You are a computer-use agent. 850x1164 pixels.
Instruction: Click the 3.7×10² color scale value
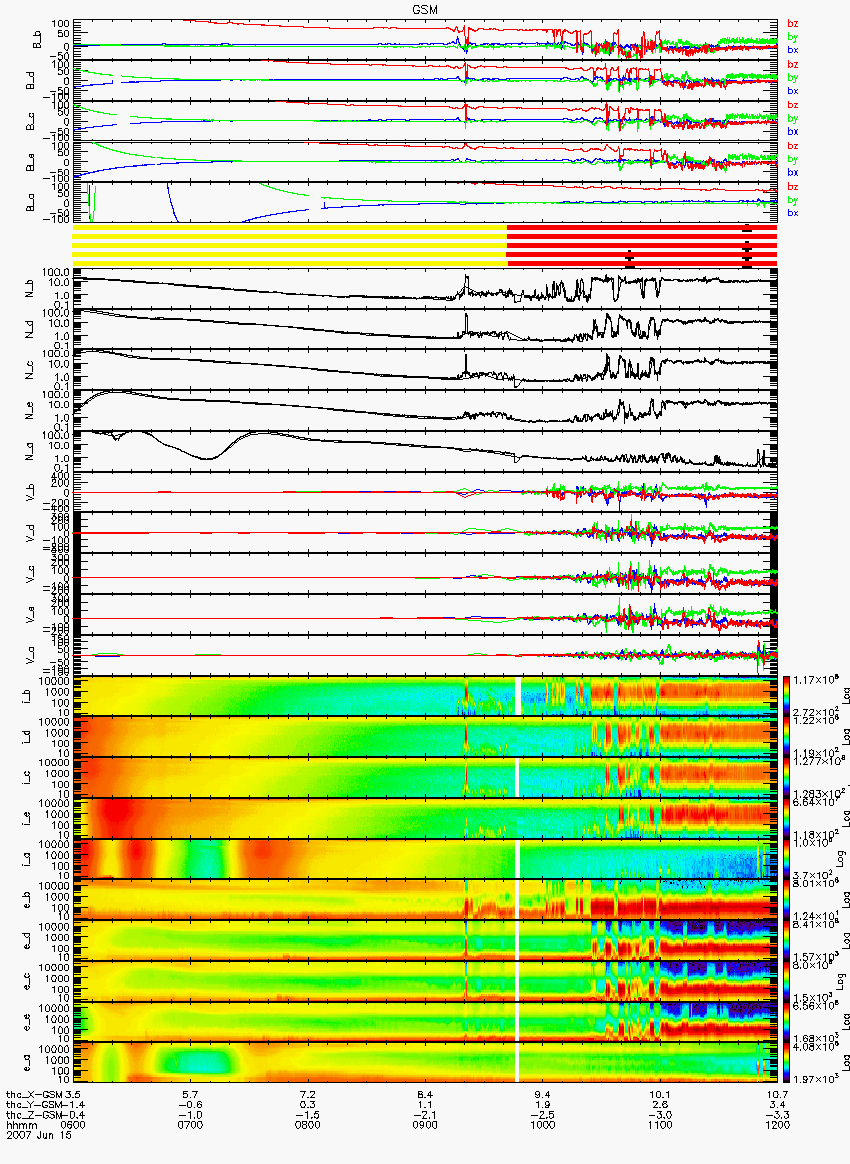(x=811, y=876)
